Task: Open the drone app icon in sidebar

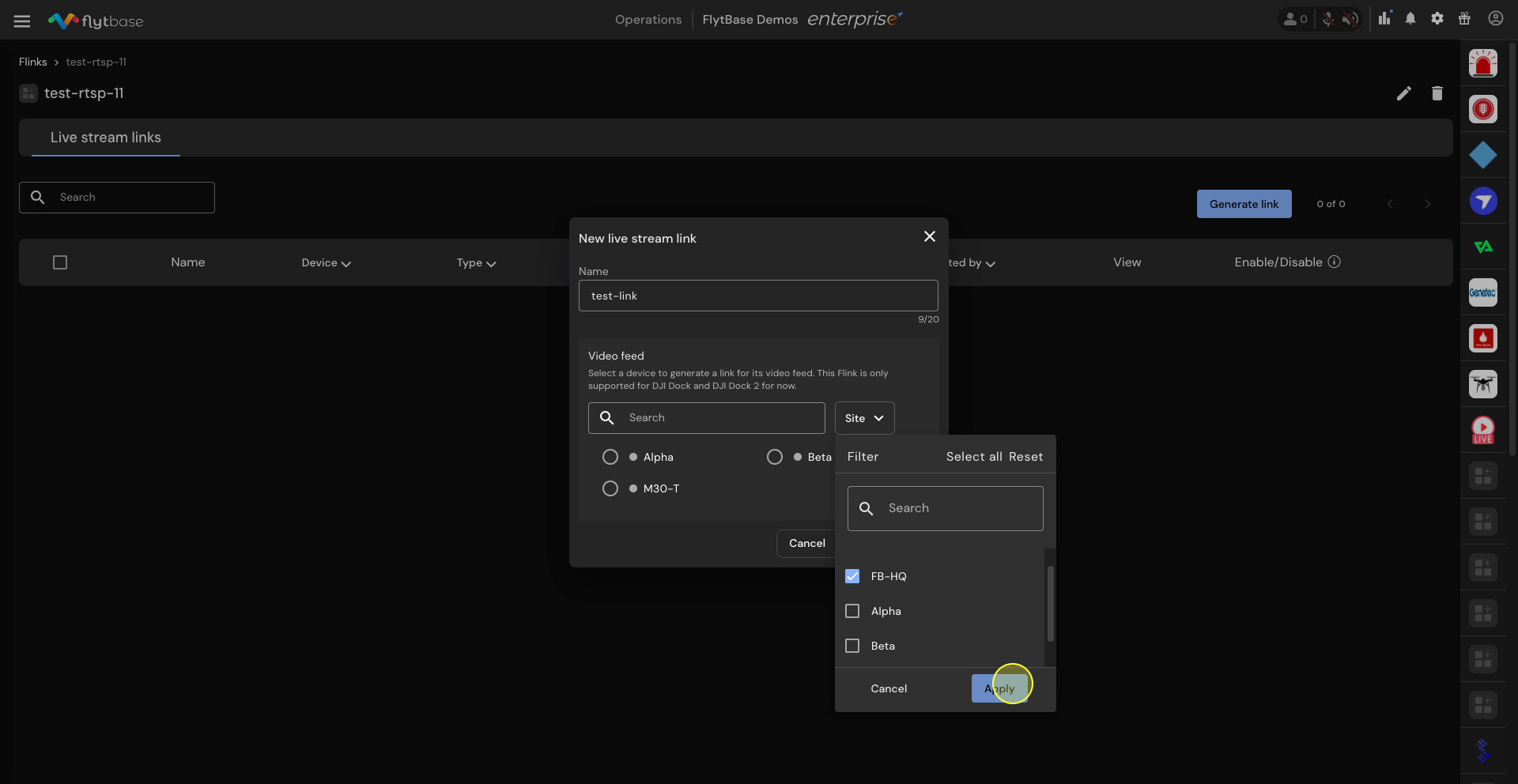Action: [1482, 385]
